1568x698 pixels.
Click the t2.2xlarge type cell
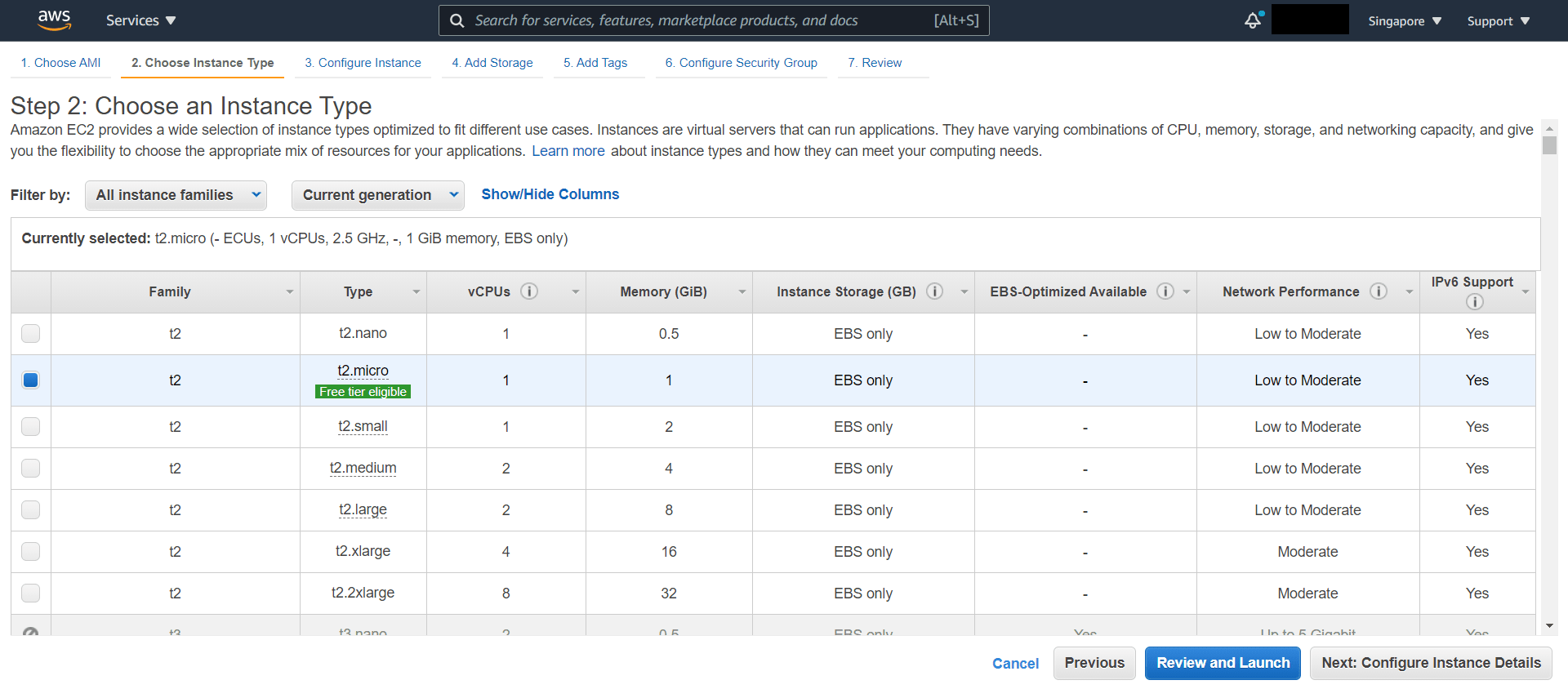pos(363,593)
